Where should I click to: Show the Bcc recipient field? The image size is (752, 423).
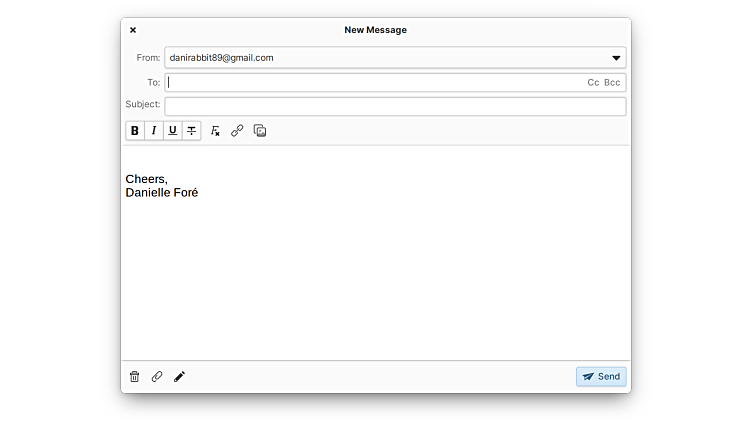[612, 83]
